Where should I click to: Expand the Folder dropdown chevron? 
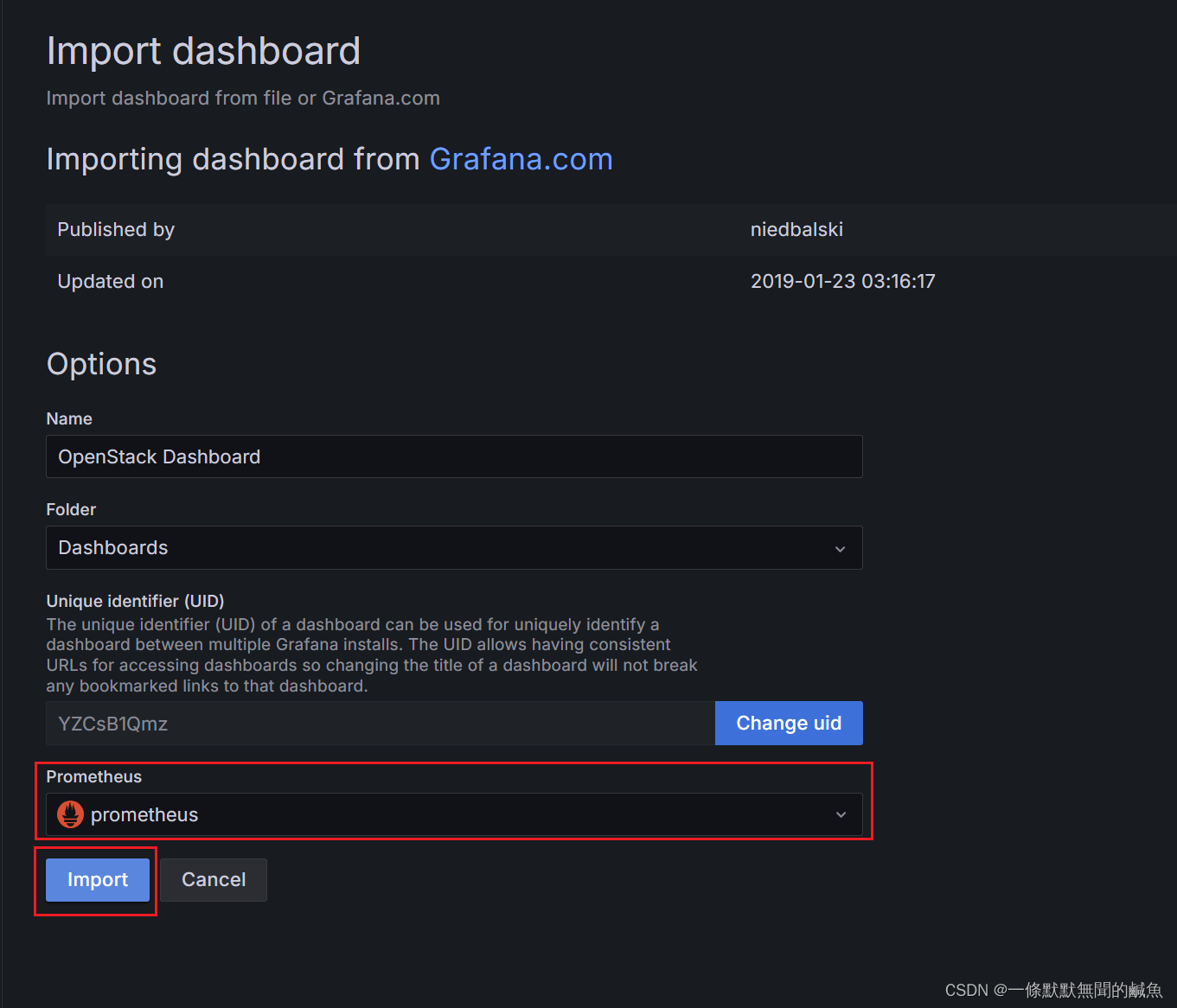[840, 549]
